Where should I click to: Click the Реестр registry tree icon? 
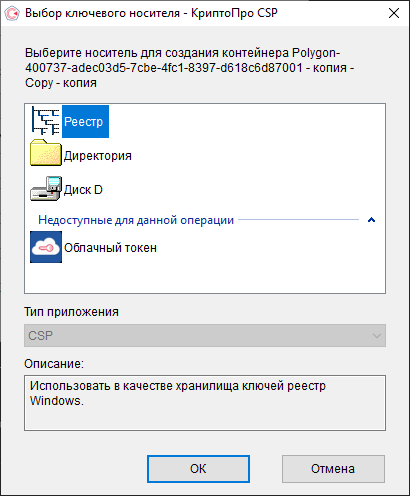click(x=46, y=121)
